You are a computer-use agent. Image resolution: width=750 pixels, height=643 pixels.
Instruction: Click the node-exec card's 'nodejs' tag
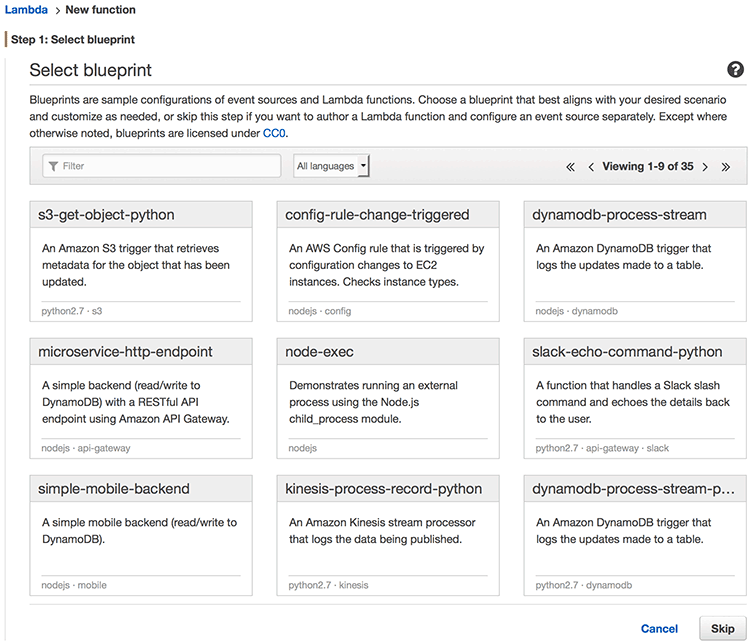tap(302, 448)
